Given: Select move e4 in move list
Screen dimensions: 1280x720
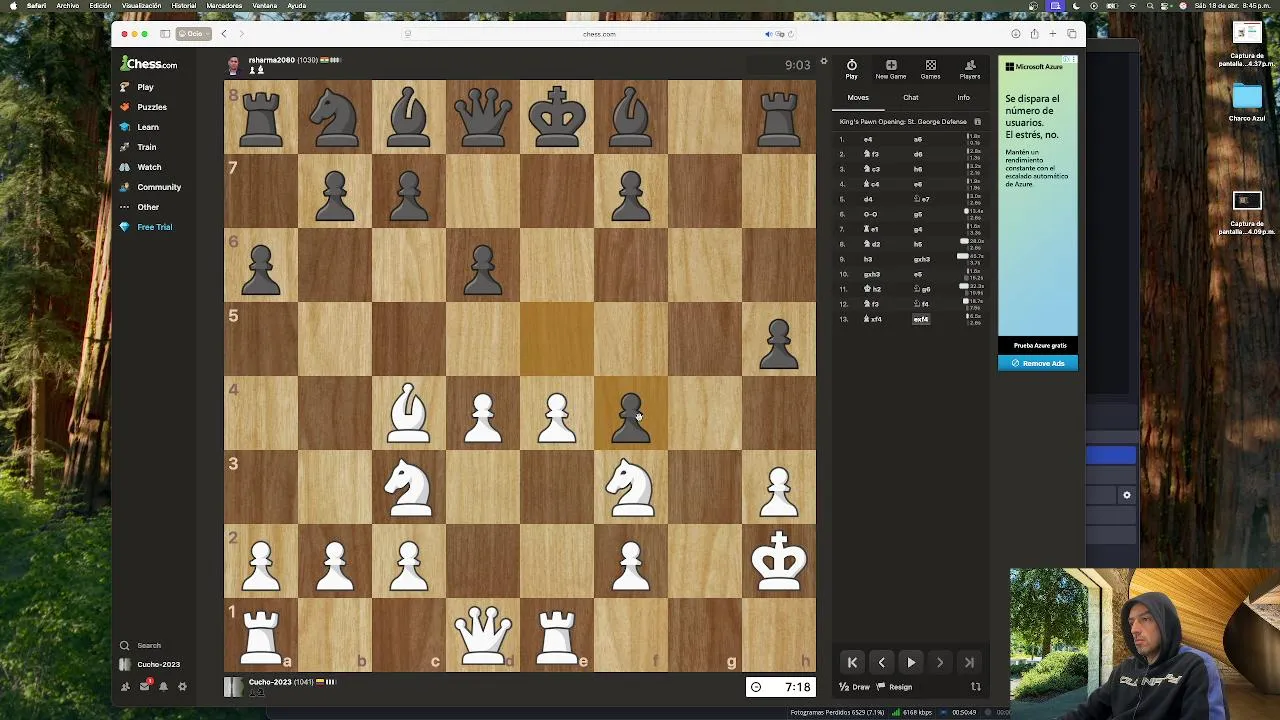Looking at the screenshot, I should pos(868,140).
